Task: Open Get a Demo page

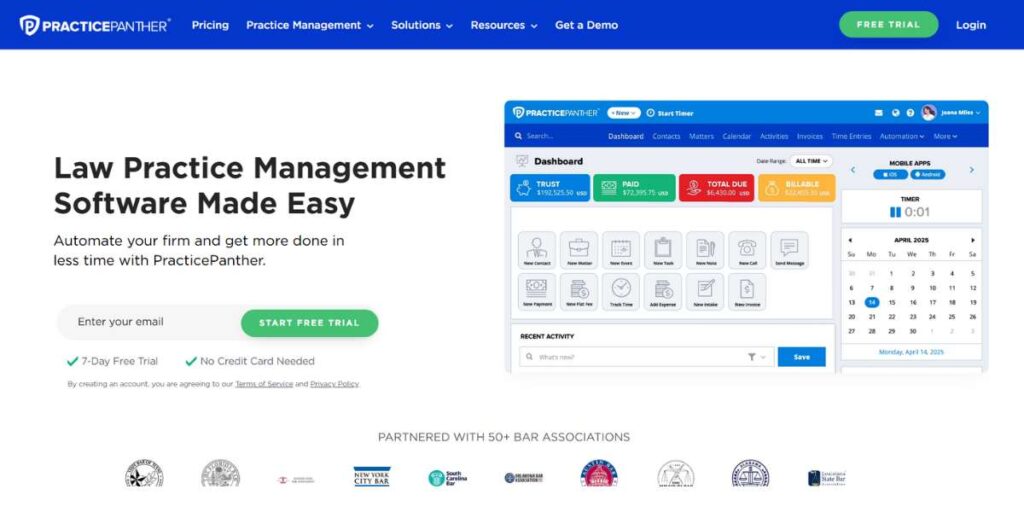Action: point(586,25)
